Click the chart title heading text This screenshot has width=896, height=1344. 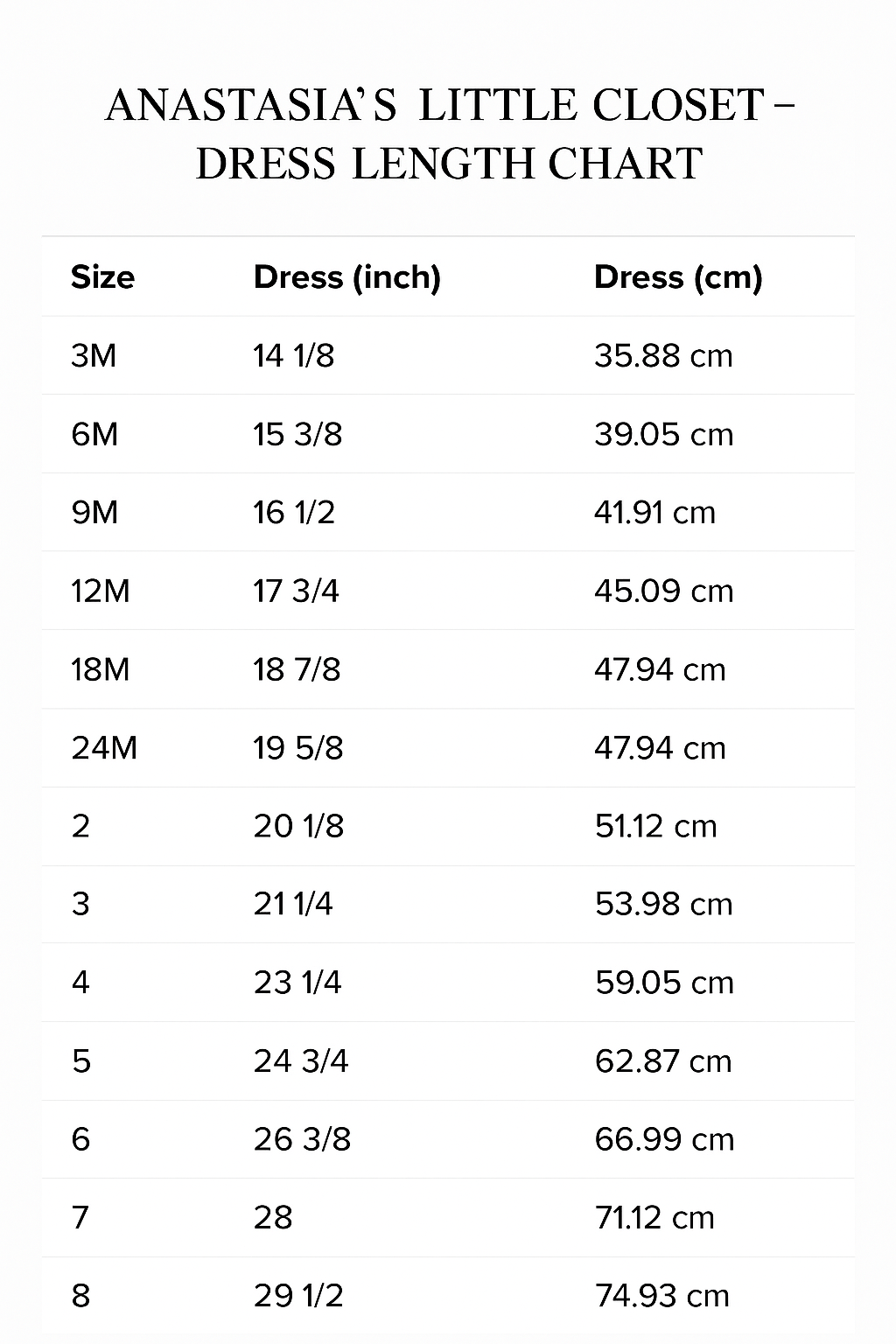[x=448, y=134]
